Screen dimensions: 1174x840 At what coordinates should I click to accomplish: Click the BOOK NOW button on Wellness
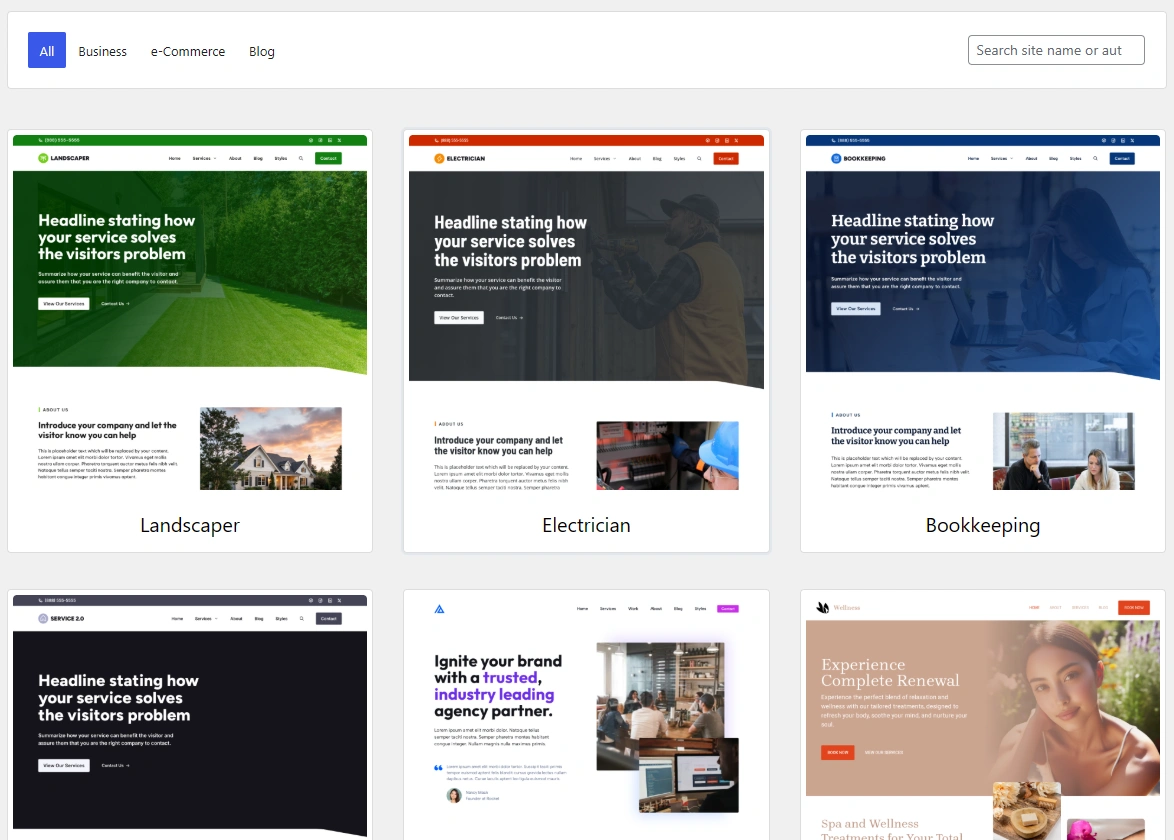[x=1133, y=607]
